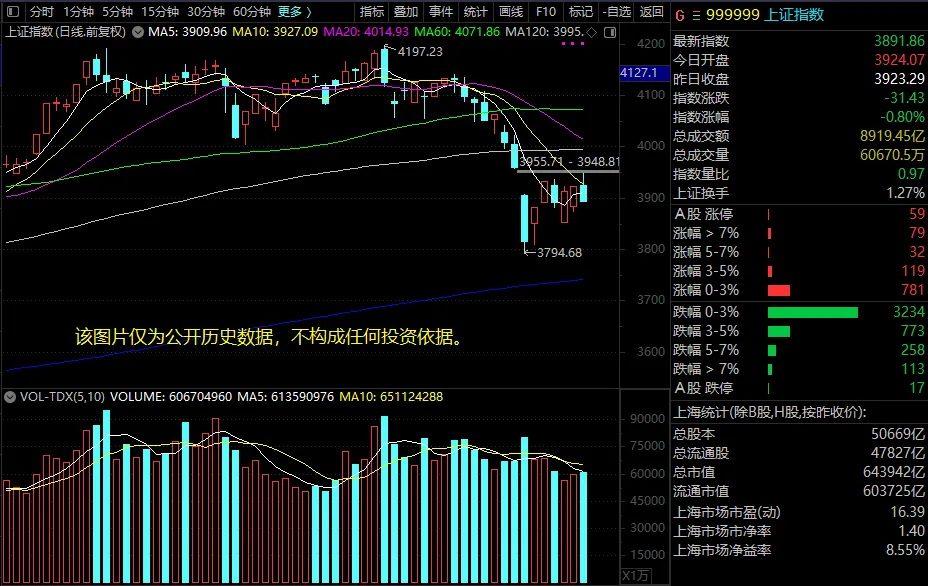The image size is (928, 586).
Task: Click the A股 涨停 row count 59
Action: point(917,214)
